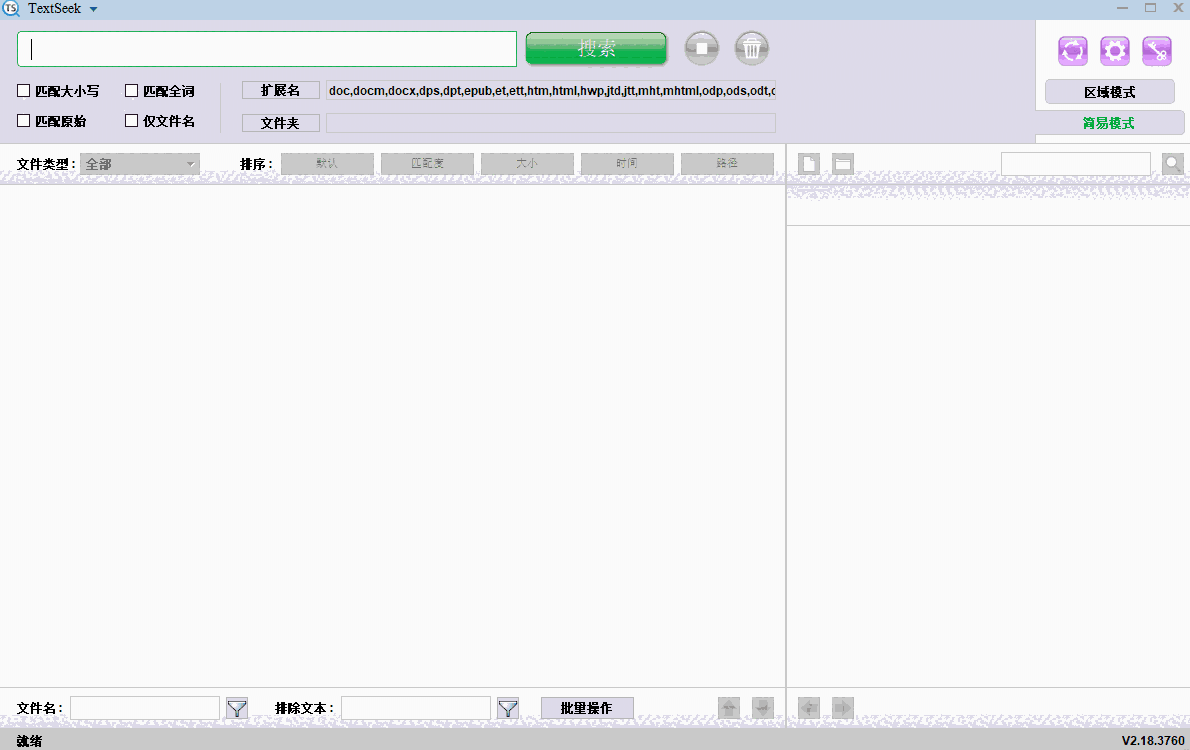Click the purple refresh icon at top right
The height and width of the screenshot is (750, 1190).
[x=1072, y=50]
